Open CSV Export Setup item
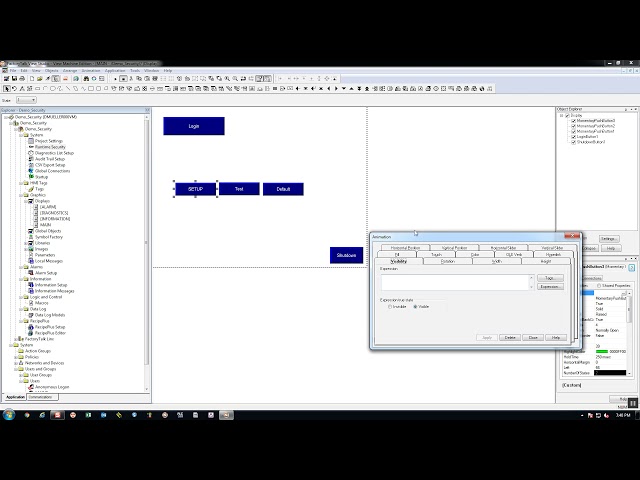The height and width of the screenshot is (480, 640). pos(50,165)
